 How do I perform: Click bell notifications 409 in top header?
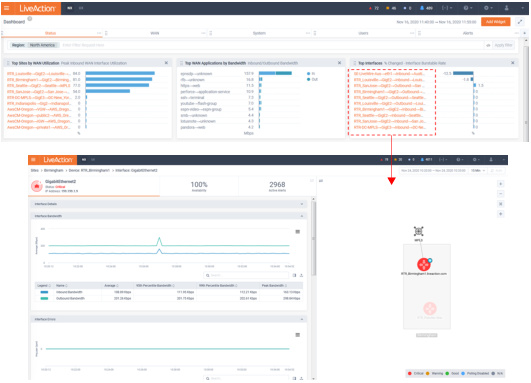tap(426, 8)
